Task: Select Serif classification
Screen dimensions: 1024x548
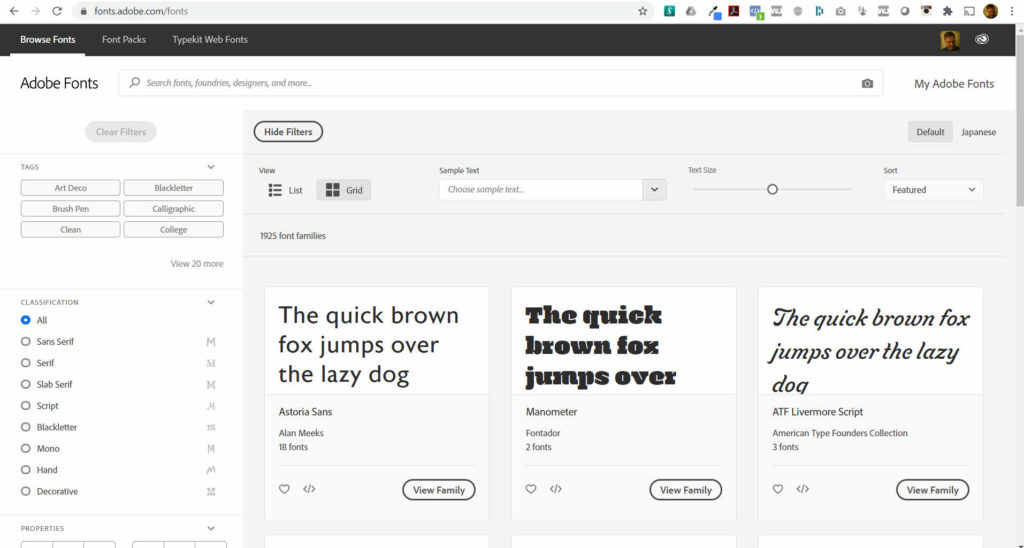Action: tap(25, 363)
